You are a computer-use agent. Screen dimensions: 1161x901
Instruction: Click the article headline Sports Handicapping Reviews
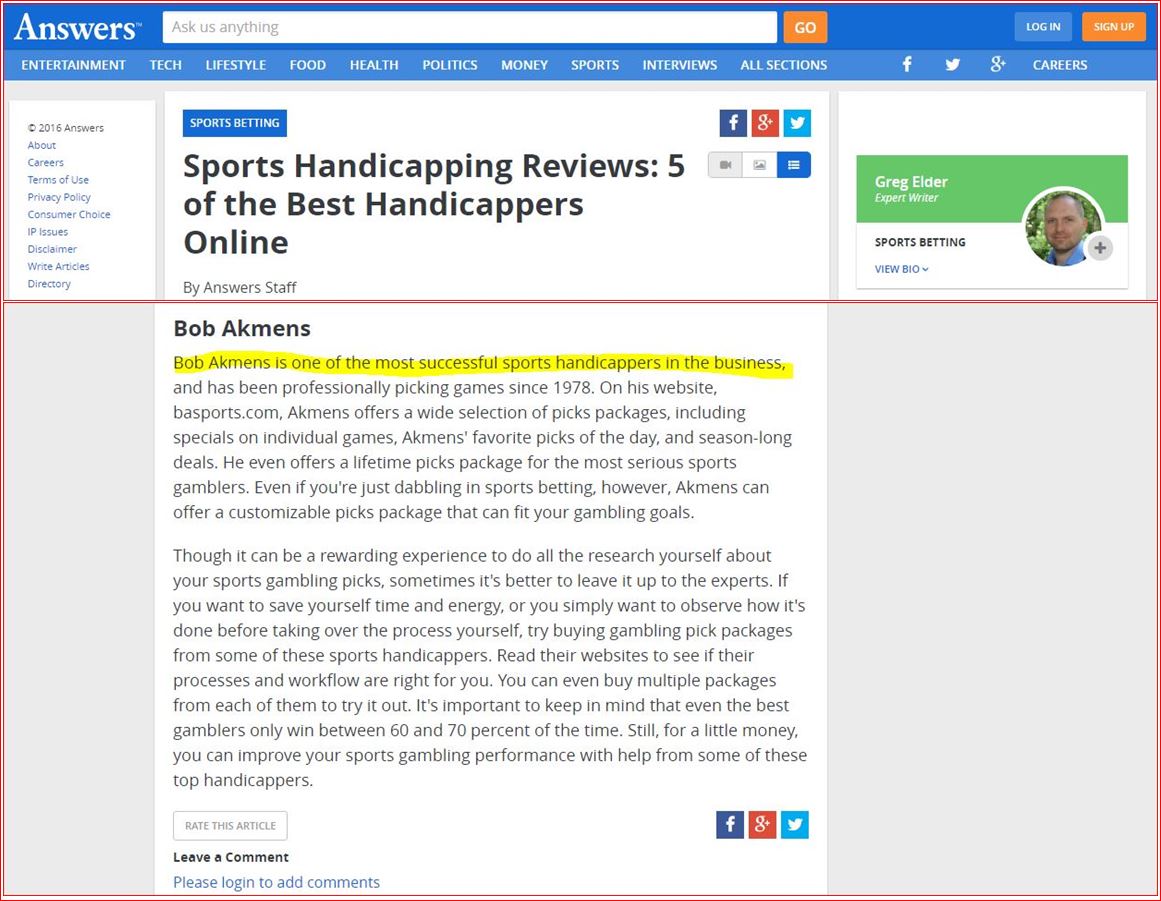tap(434, 204)
